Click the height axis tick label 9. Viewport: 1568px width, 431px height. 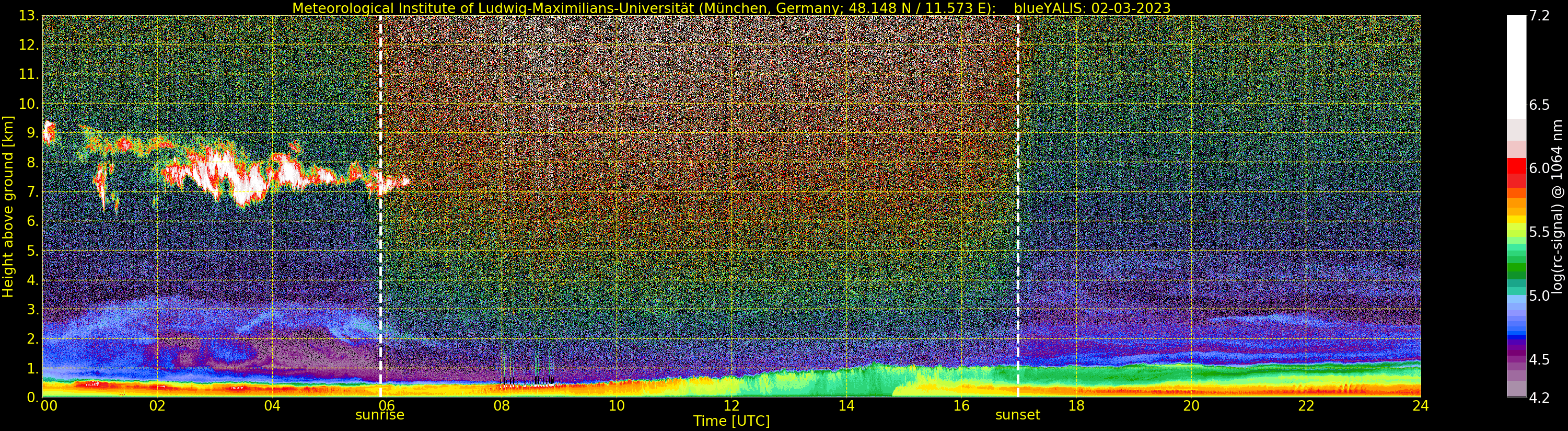click(33, 133)
